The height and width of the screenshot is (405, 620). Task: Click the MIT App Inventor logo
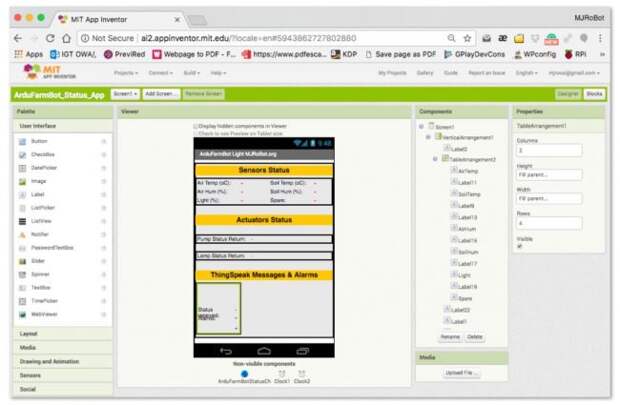[49, 72]
